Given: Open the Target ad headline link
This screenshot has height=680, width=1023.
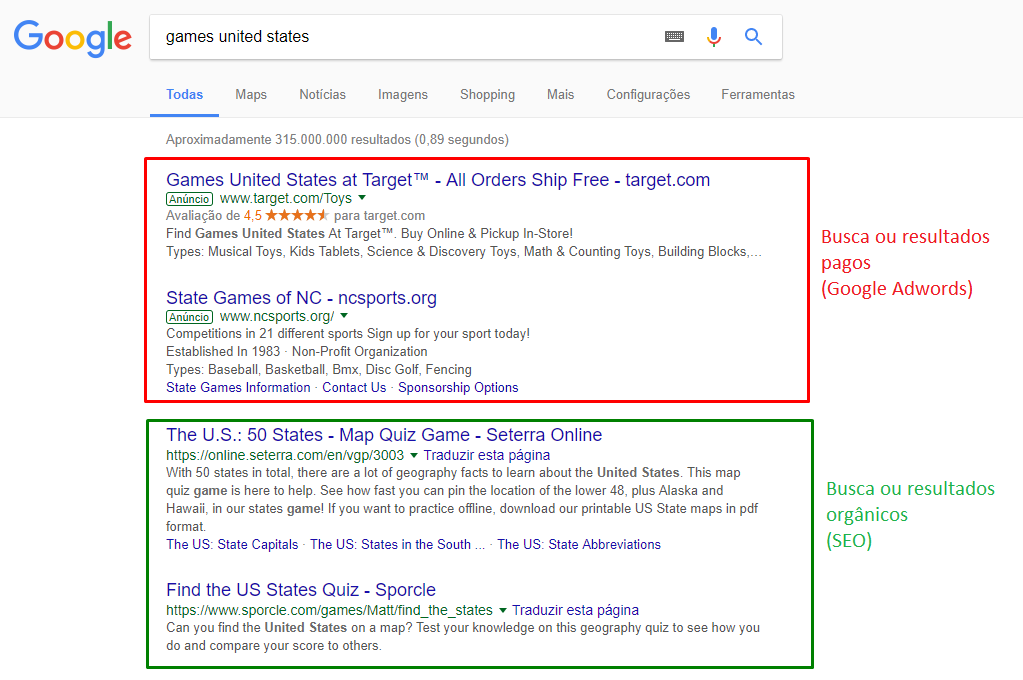Looking at the screenshot, I should [x=438, y=179].
